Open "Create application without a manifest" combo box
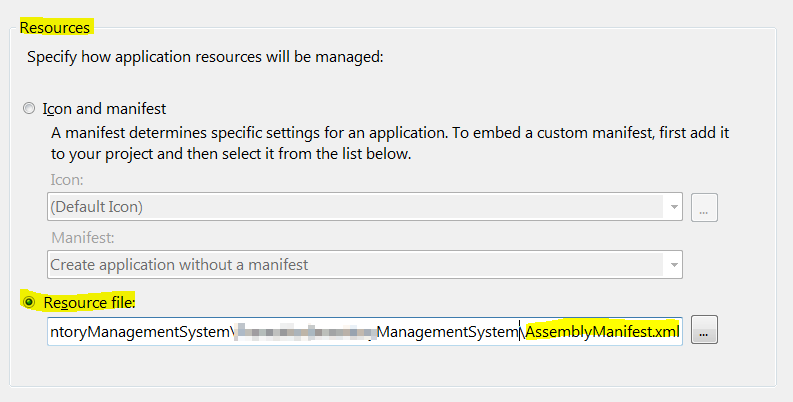Image resolution: width=793 pixels, height=402 pixels. (355, 265)
